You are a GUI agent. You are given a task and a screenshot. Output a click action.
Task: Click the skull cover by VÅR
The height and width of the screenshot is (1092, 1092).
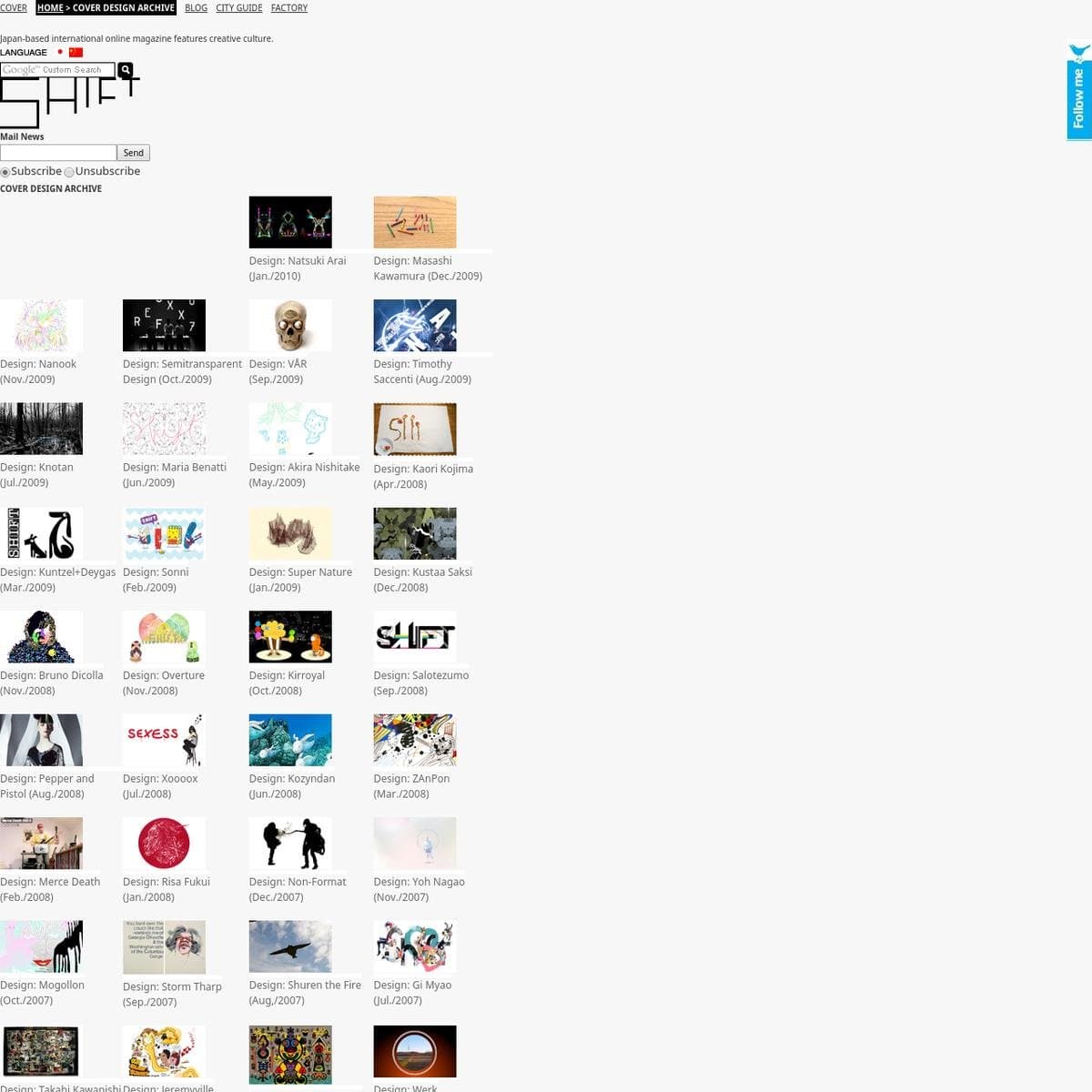[x=290, y=325]
